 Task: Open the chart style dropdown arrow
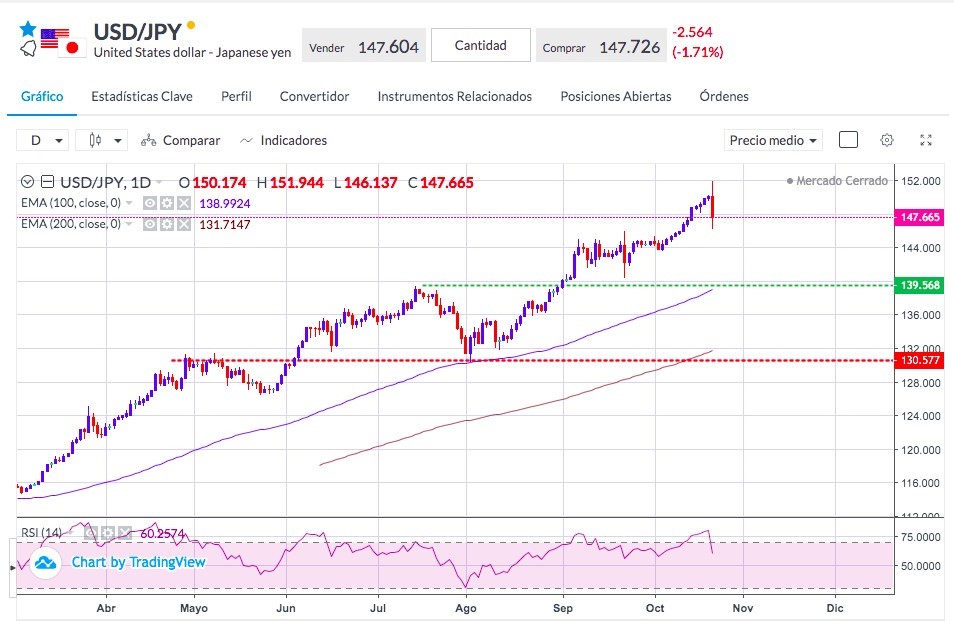[x=118, y=141]
